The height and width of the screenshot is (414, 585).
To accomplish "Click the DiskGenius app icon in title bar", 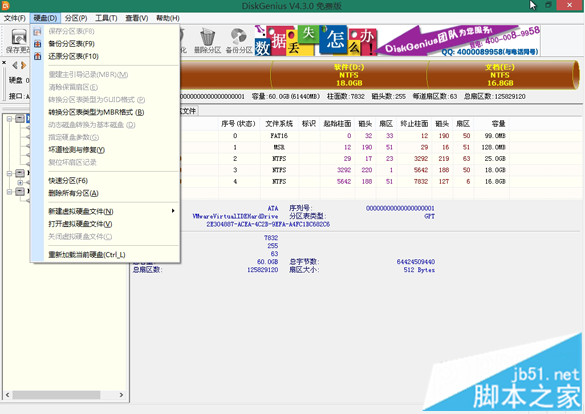I will (5, 5).
